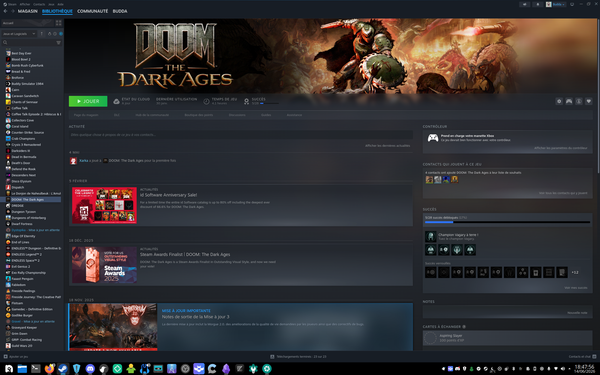Open the game info icon beside the heart
Image resolution: width=600 pixels, height=375 pixels.
tap(579, 101)
